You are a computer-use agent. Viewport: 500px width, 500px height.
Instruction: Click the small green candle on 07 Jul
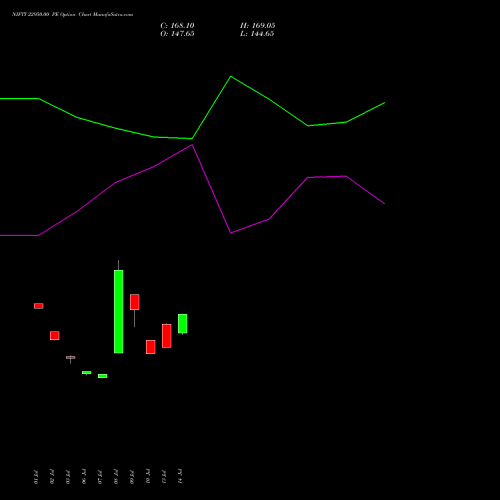(103, 376)
